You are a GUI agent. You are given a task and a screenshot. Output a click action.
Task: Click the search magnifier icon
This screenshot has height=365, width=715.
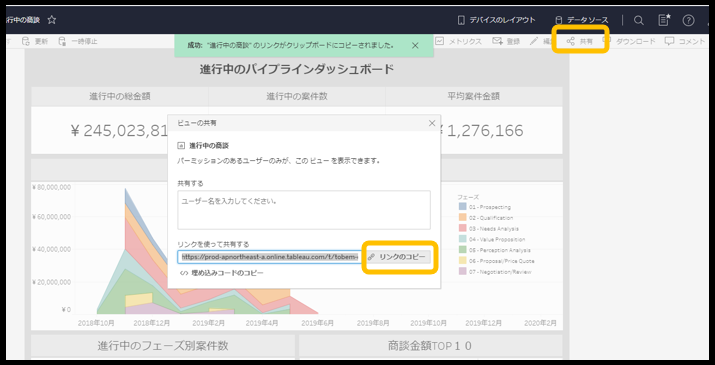pyautogui.click(x=639, y=20)
